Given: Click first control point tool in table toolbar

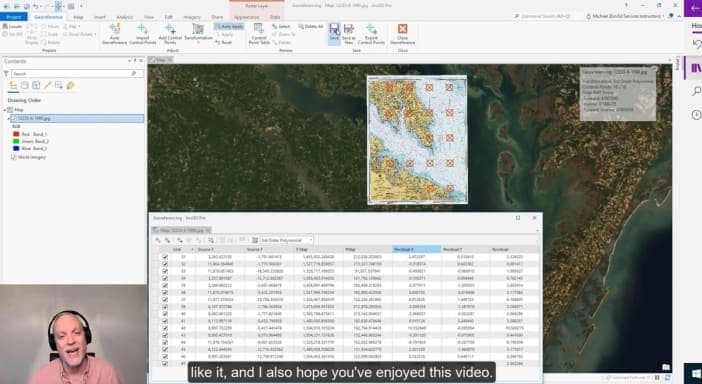Looking at the screenshot, I should click(x=158, y=240).
